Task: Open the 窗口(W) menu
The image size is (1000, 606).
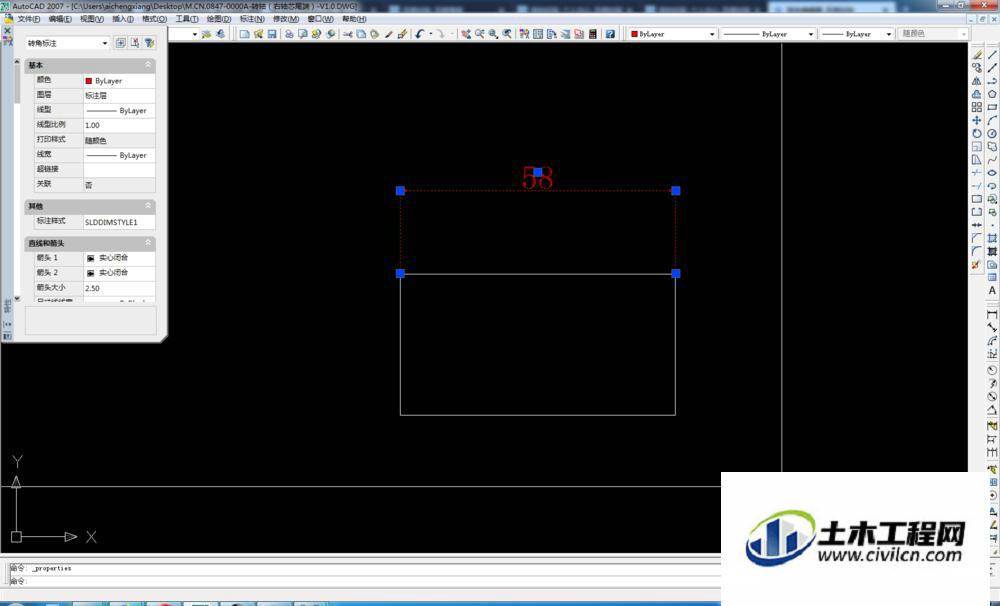Action: pyautogui.click(x=320, y=19)
